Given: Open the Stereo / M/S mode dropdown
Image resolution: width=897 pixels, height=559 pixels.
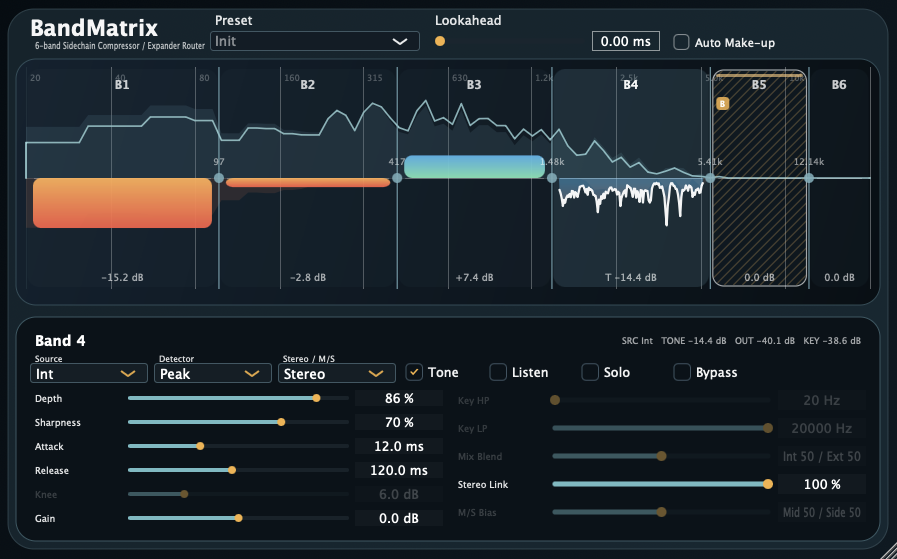Looking at the screenshot, I should coord(332,374).
